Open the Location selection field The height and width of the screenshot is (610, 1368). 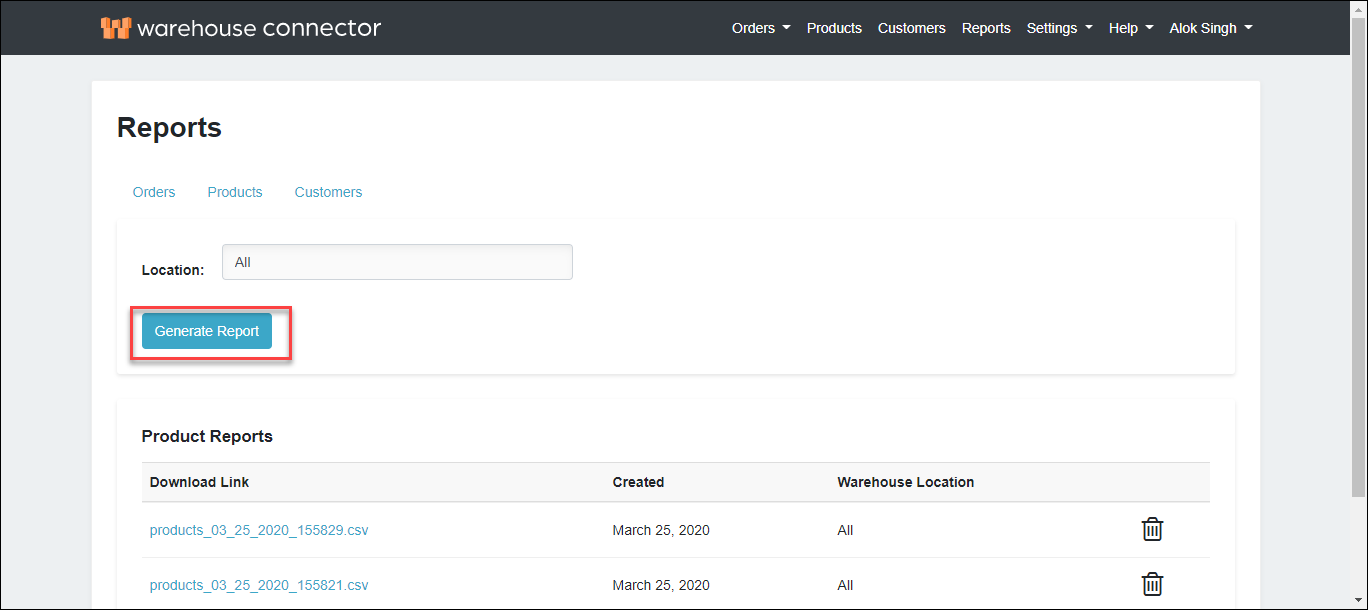397,262
